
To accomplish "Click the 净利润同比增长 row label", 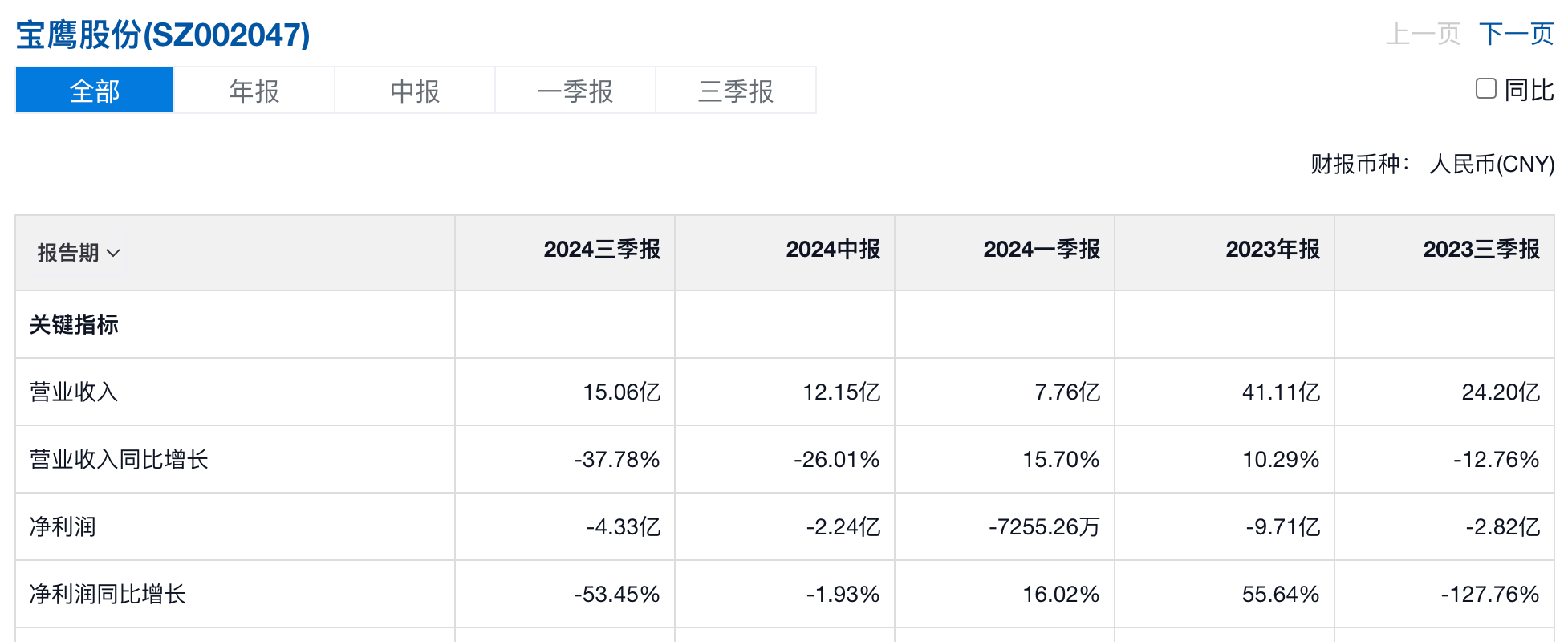I will (108, 594).
